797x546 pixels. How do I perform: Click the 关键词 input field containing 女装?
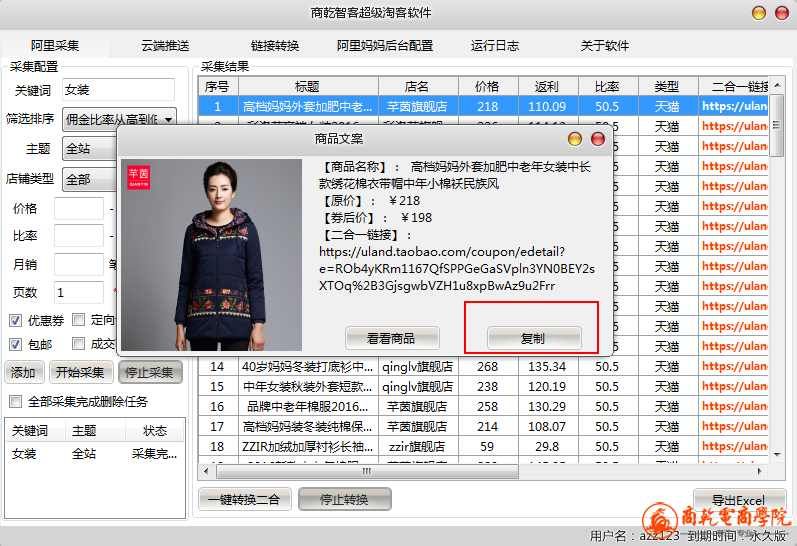click(118, 89)
